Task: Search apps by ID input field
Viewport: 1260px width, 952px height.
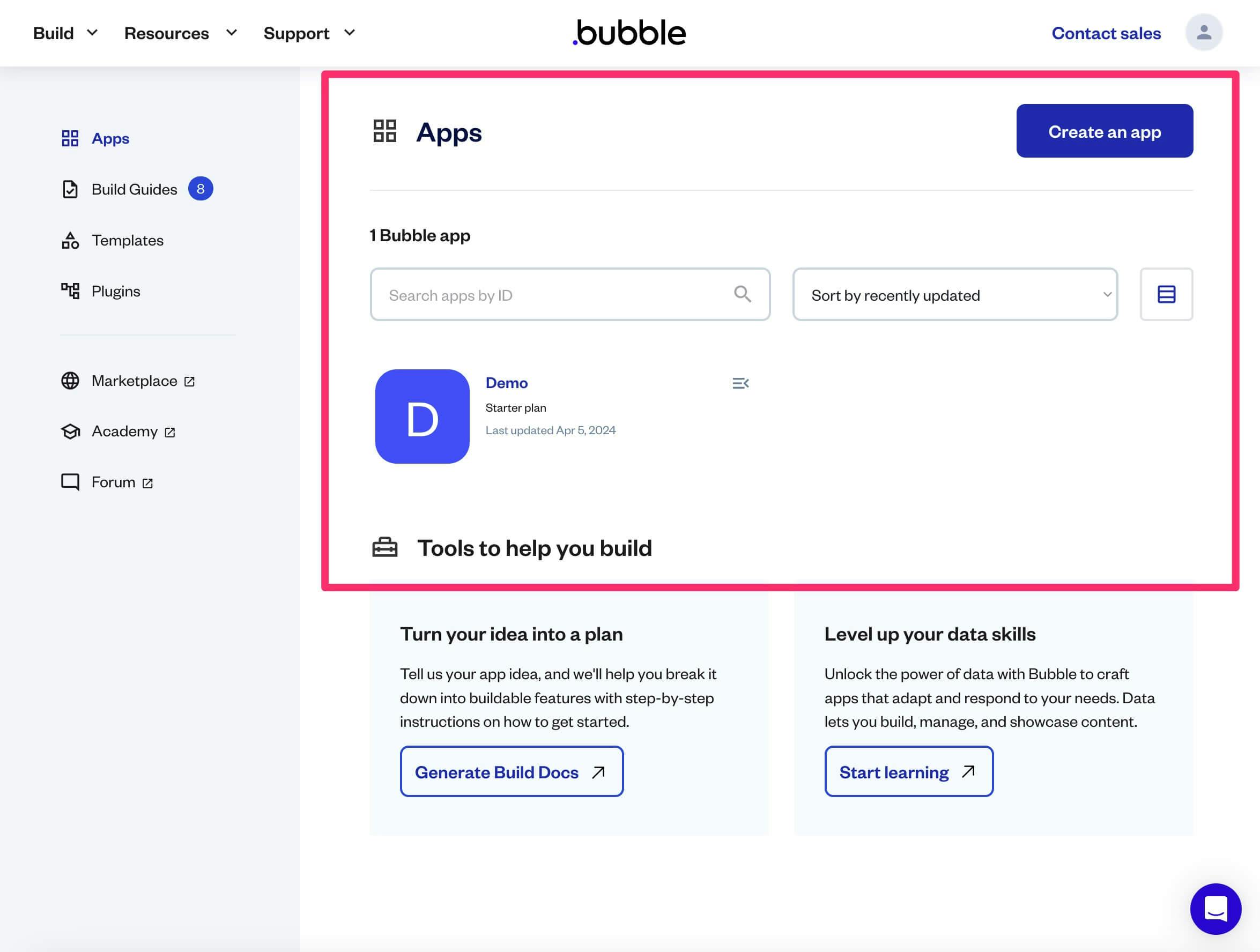Action: pyautogui.click(x=570, y=294)
